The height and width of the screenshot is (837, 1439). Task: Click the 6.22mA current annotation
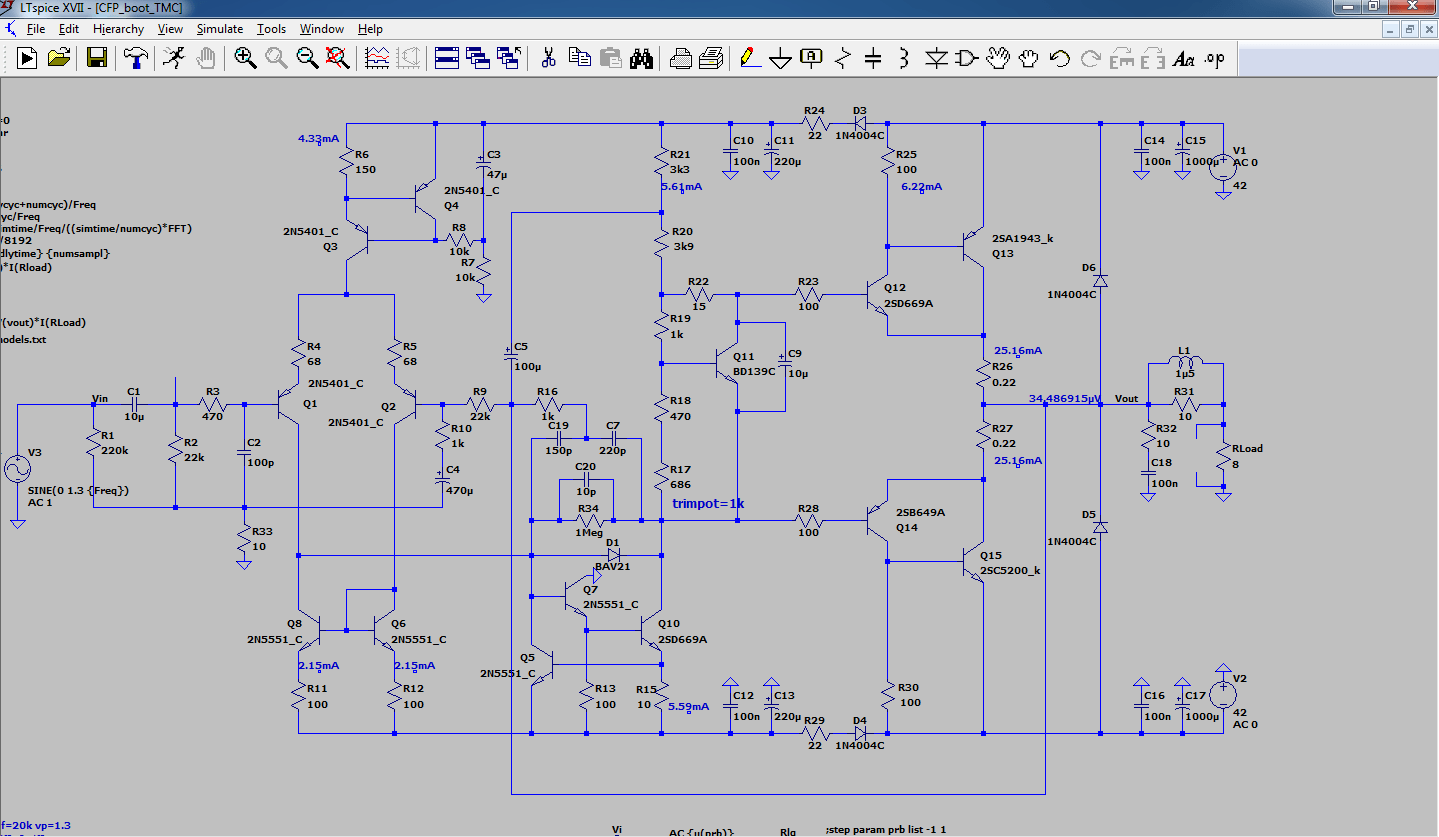(922, 186)
